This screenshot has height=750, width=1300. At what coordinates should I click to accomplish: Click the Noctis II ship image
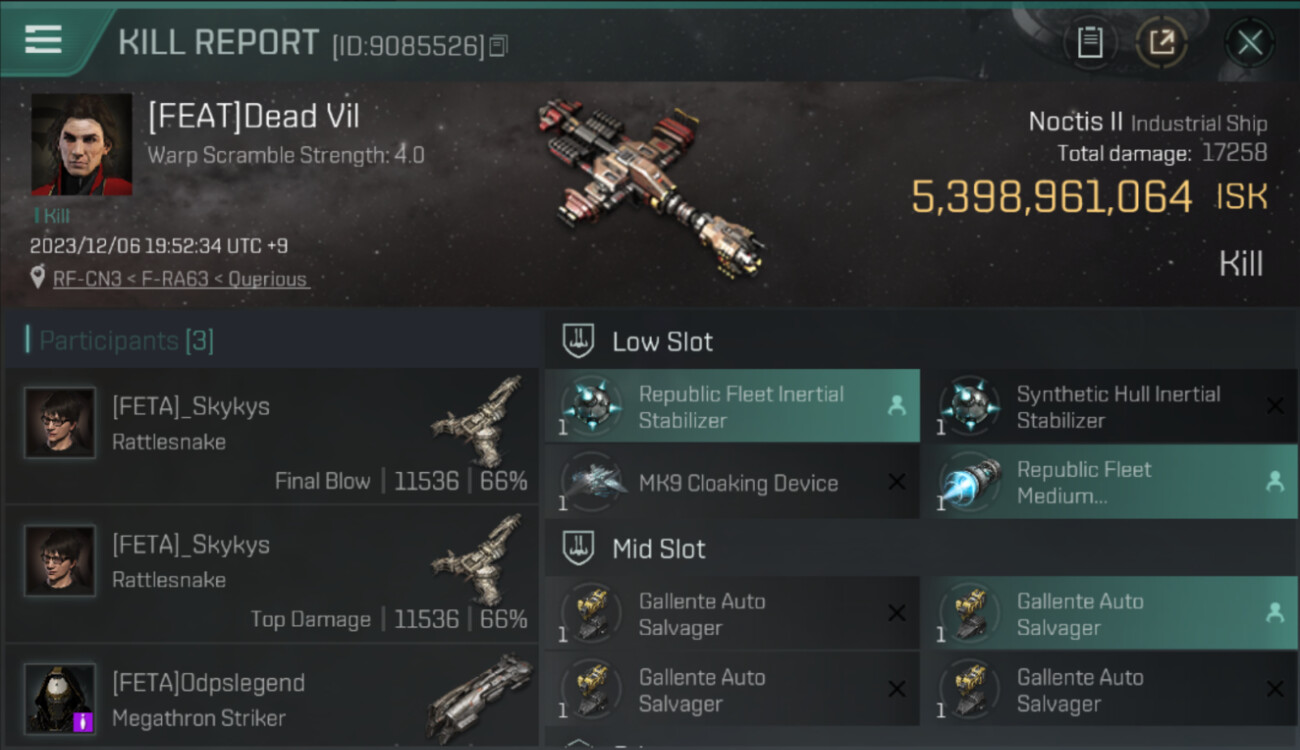tap(650, 185)
